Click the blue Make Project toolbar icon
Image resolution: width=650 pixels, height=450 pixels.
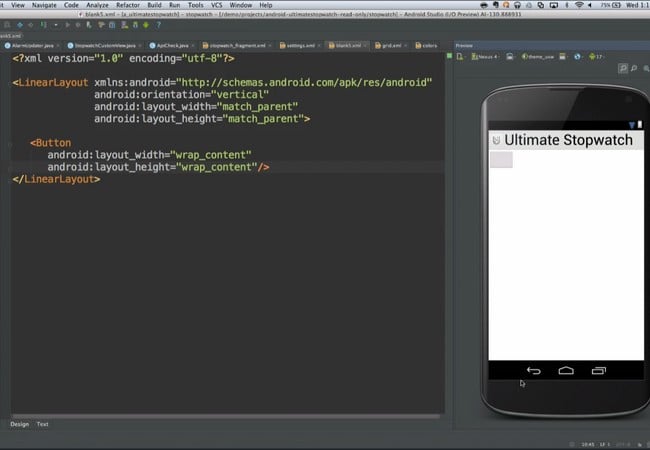(19, 25)
